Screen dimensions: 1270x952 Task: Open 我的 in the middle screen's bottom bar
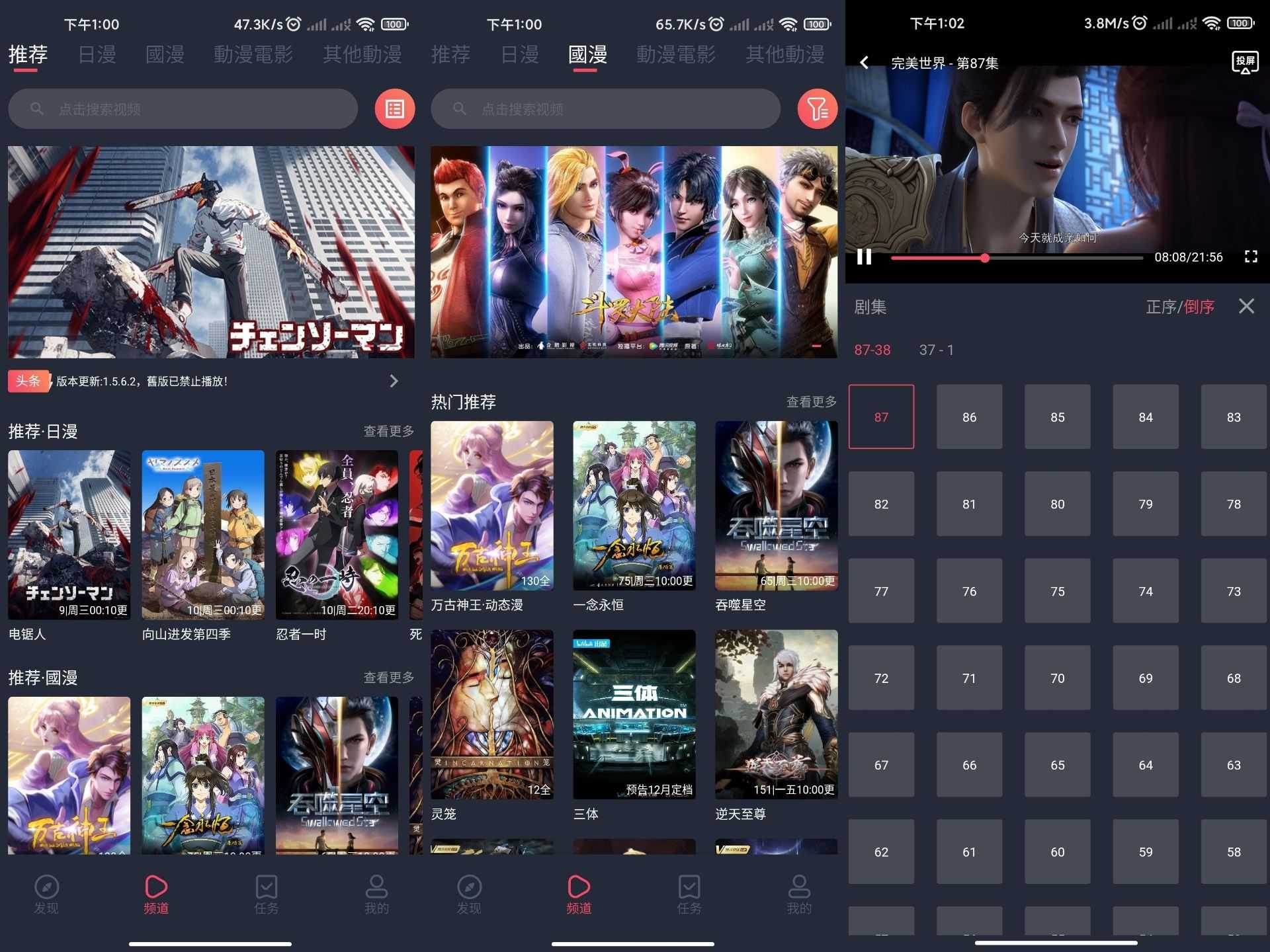coord(799,895)
